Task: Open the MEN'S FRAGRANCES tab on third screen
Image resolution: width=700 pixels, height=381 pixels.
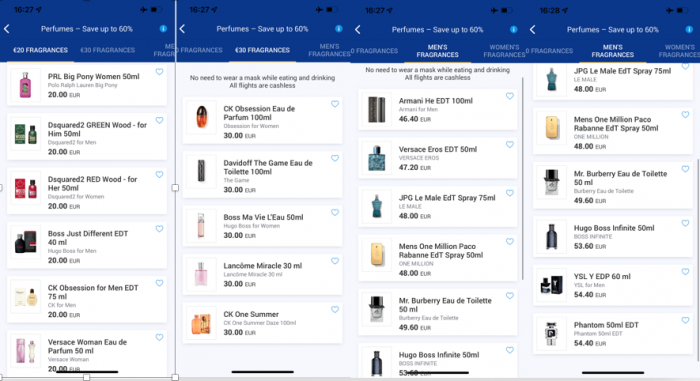Action: (x=438, y=51)
